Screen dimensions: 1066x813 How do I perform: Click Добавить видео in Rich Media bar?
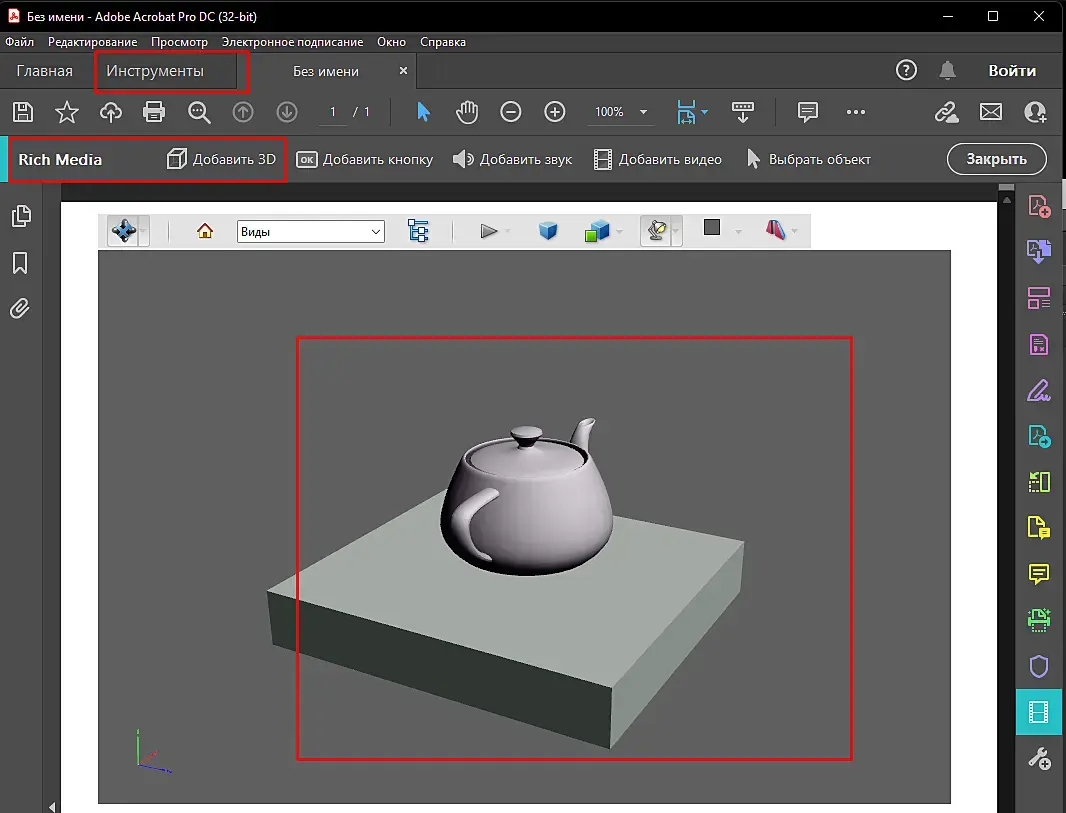(658, 159)
